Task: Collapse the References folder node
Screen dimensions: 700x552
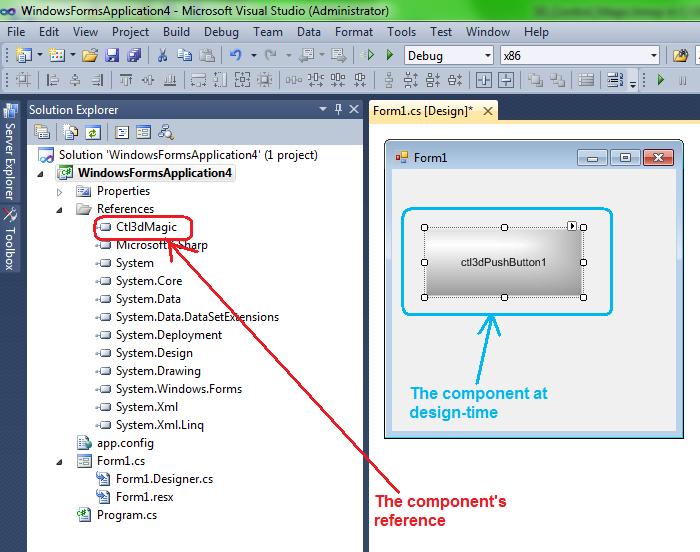Action: point(60,209)
